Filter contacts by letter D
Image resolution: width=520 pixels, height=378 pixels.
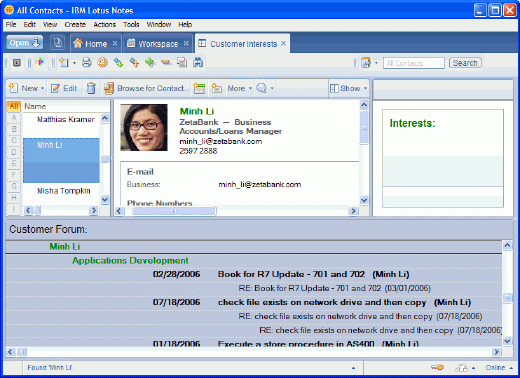point(14,152)
